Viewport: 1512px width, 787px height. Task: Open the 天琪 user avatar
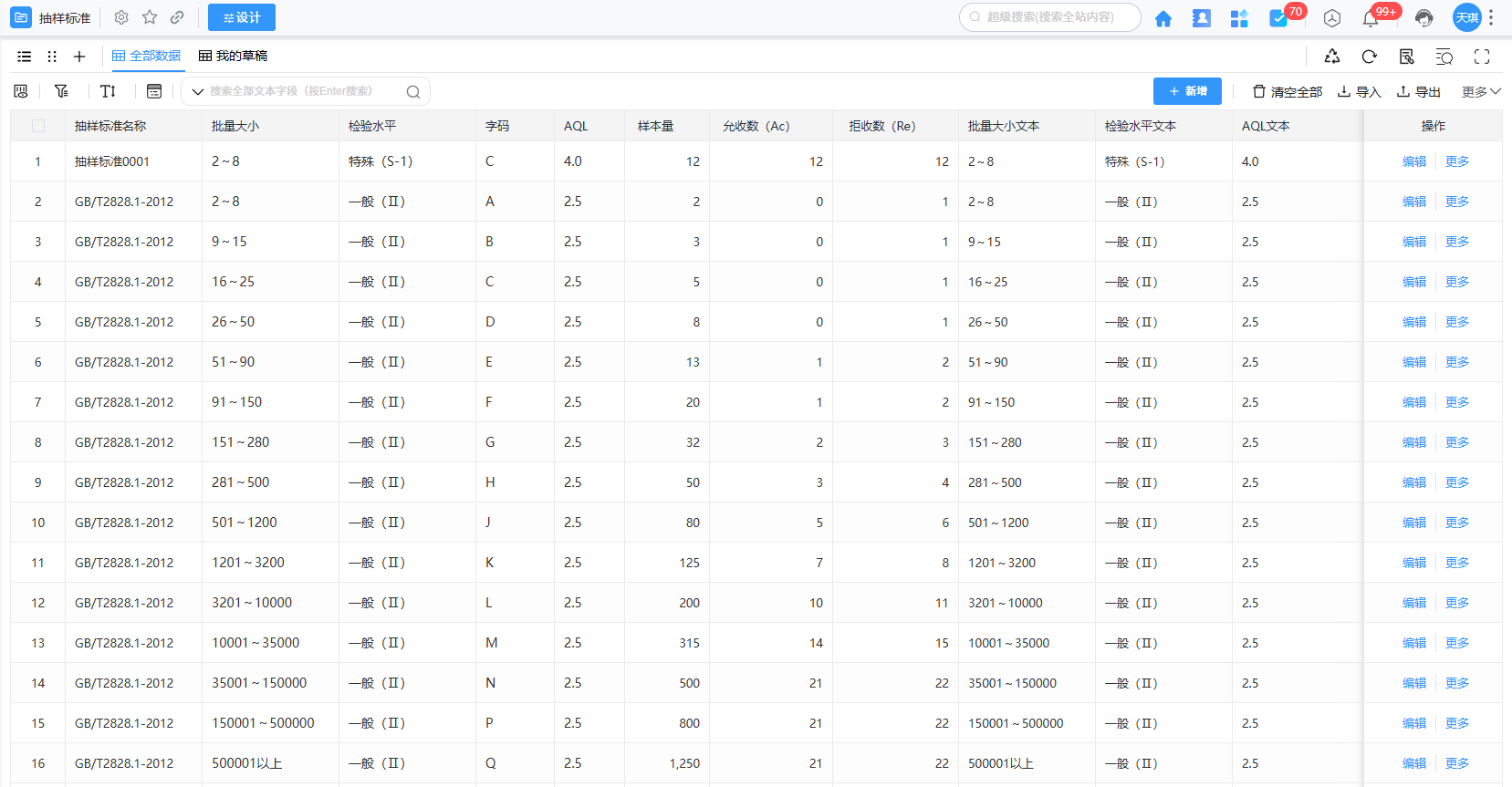pyautogui.click(x=1466, y=17)
